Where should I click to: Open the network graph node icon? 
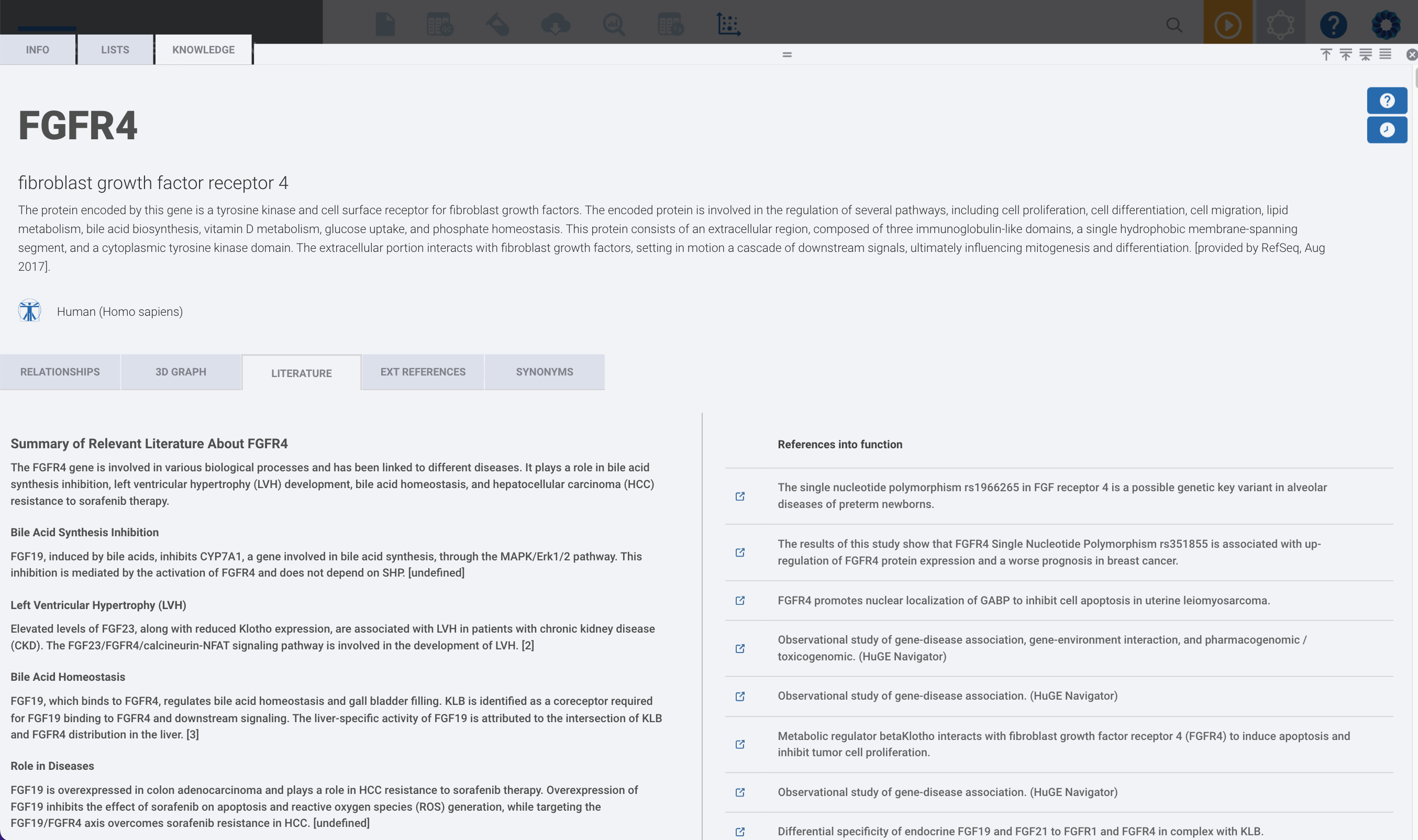(x=1280, y=25)
